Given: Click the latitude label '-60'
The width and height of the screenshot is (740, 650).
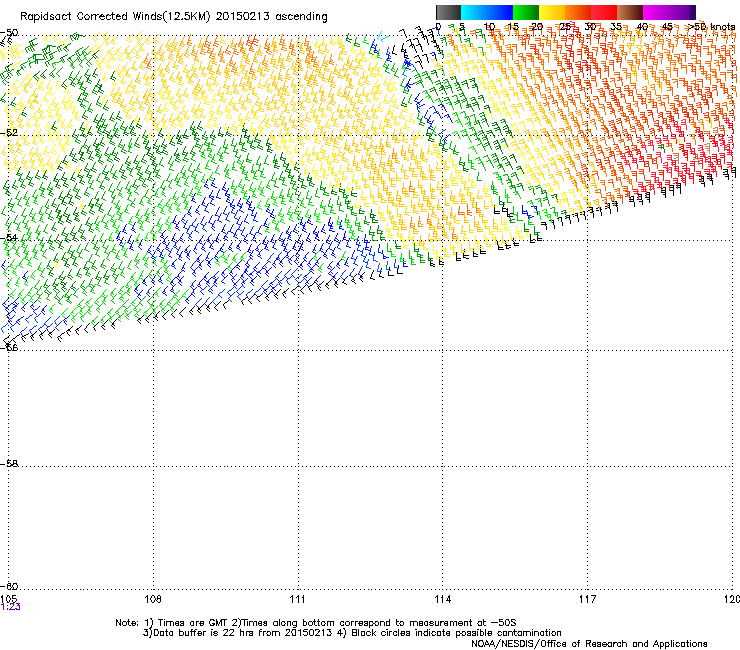Looking at the screenshot, I should (x=9, y=586).
